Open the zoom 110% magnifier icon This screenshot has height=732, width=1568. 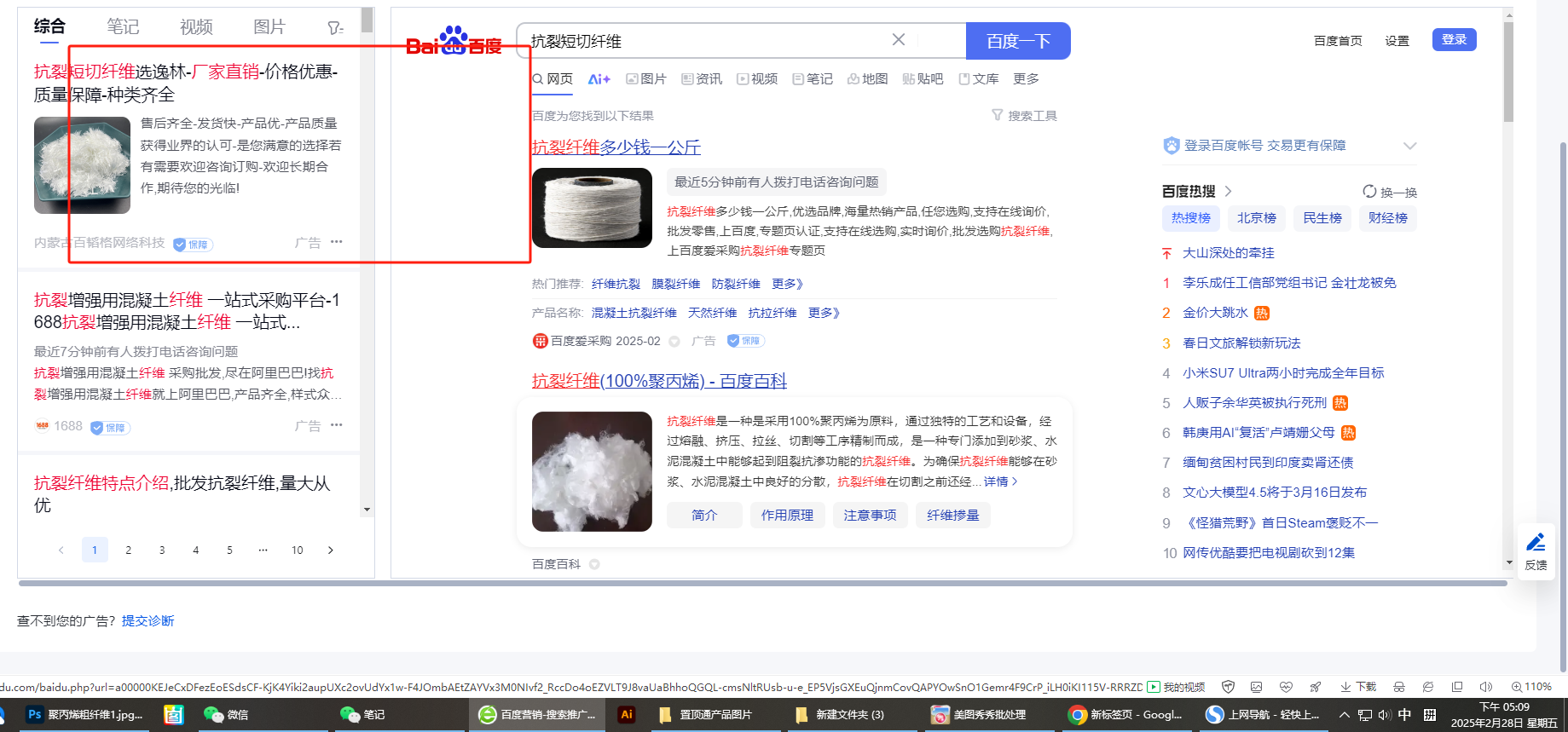click(x=1517, y=687)
